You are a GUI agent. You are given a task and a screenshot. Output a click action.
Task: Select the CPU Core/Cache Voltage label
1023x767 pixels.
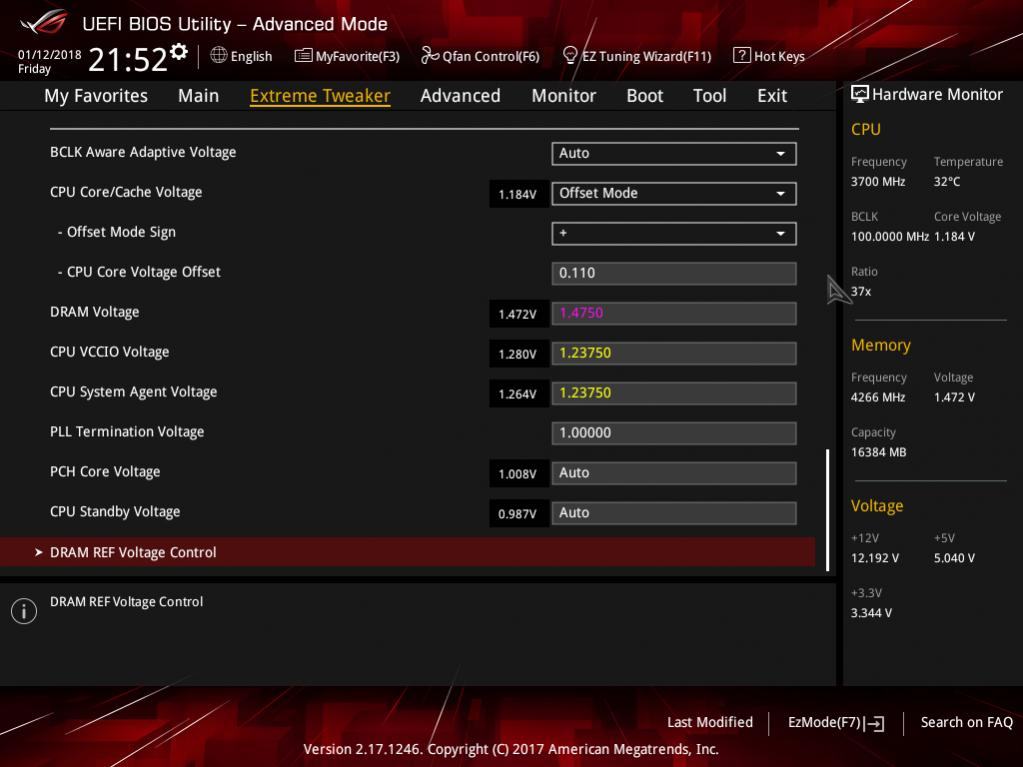click(126, 192)
